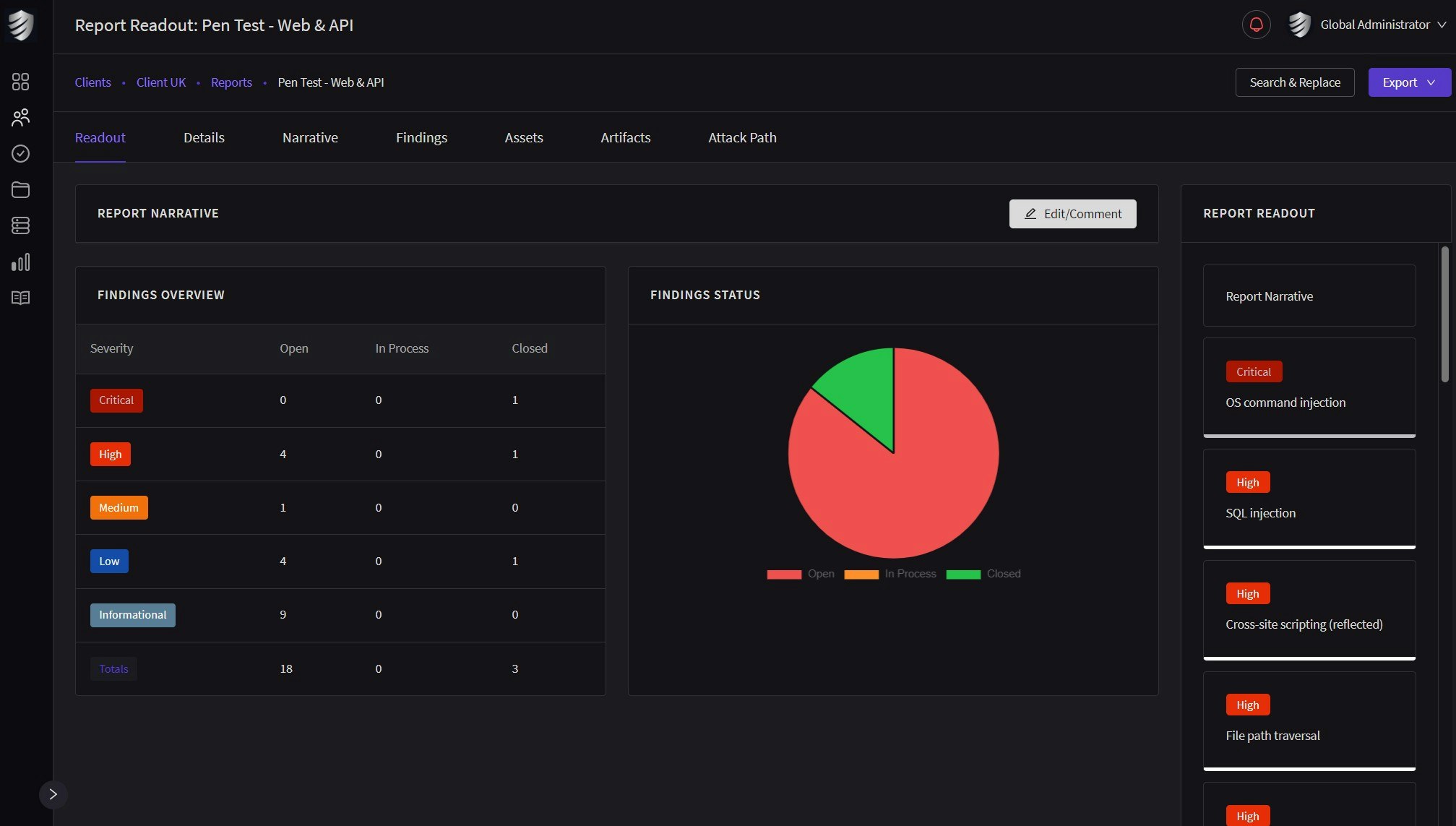Screen dimensions: 1456x826
Task: Click the Severity column header
Action: point(112,348)
